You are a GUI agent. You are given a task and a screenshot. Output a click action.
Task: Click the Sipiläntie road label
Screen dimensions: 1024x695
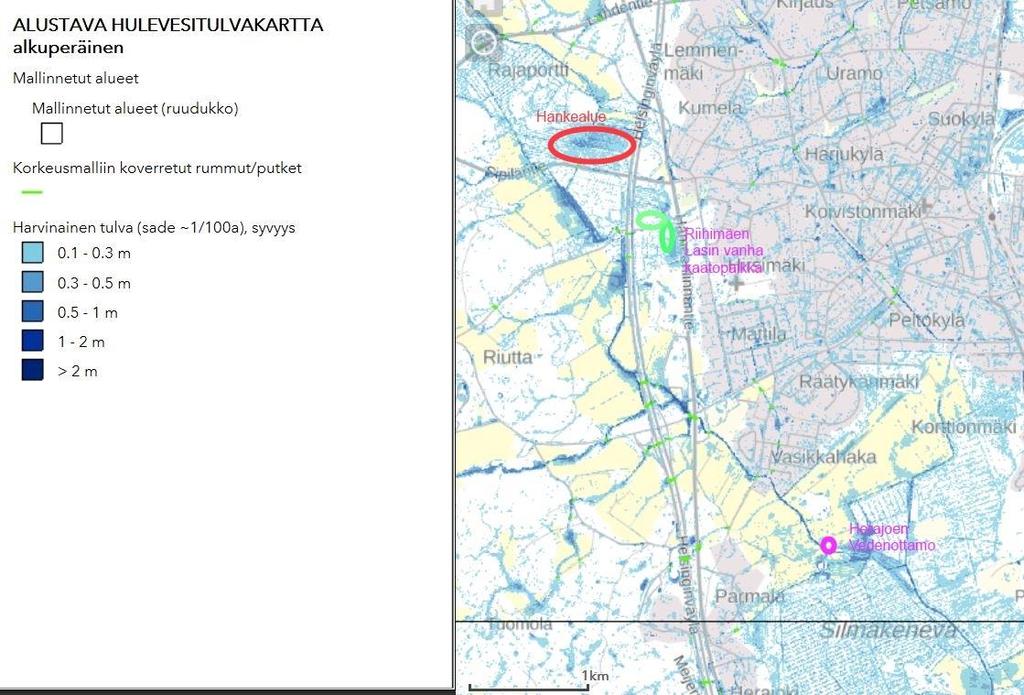[x=517, y=171]
